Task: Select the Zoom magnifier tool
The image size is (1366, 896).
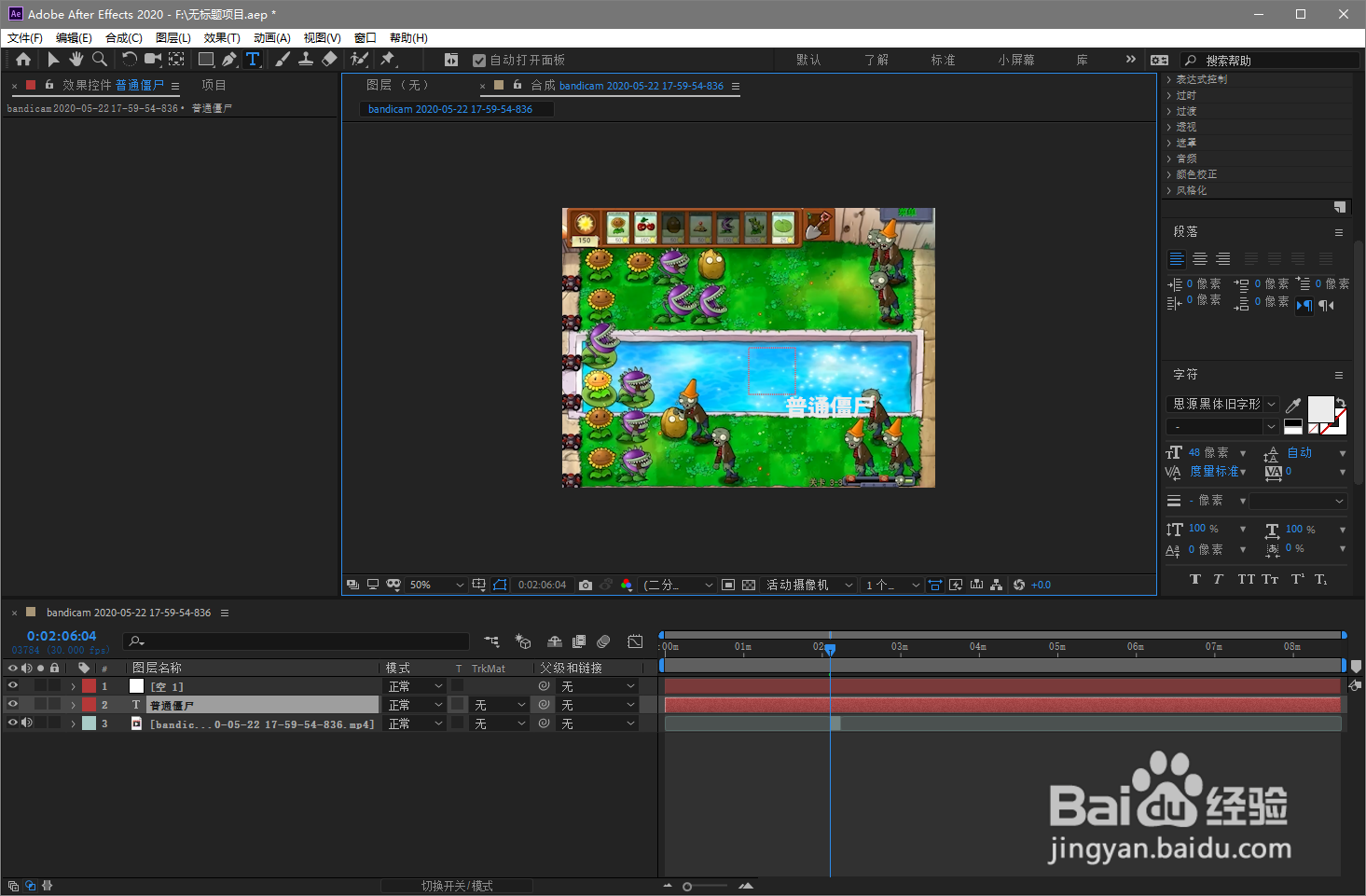Action: 99,60
